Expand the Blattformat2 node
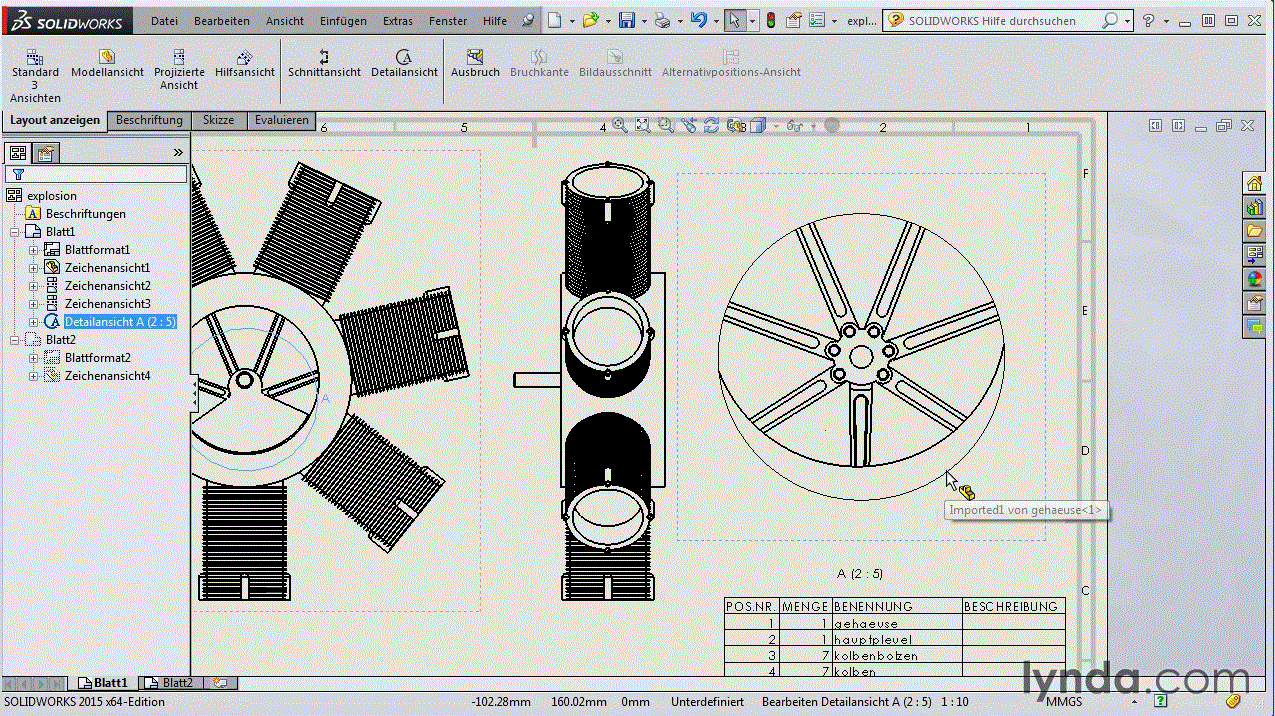The width and height of the screenshot is (1275, 716). tap(33, 358)
